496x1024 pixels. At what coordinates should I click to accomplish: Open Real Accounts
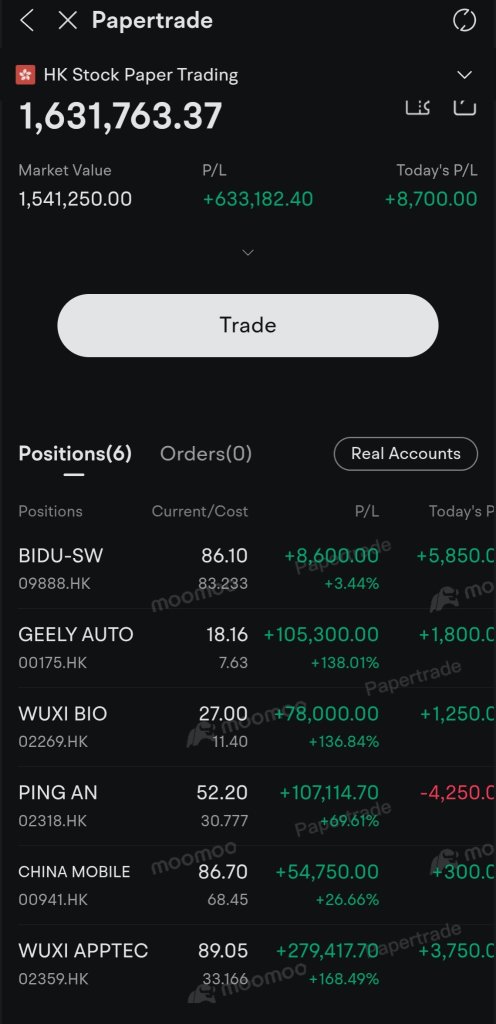tap(406, 453)
